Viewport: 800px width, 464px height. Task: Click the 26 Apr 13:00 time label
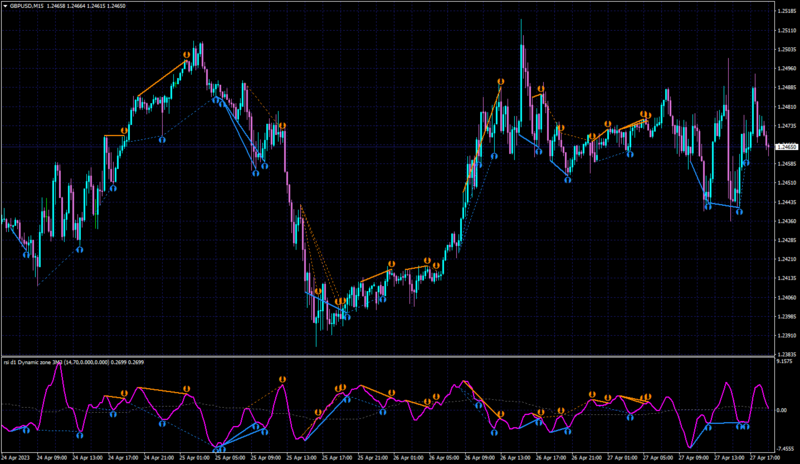pyautogui.click(x=516, y=458)
